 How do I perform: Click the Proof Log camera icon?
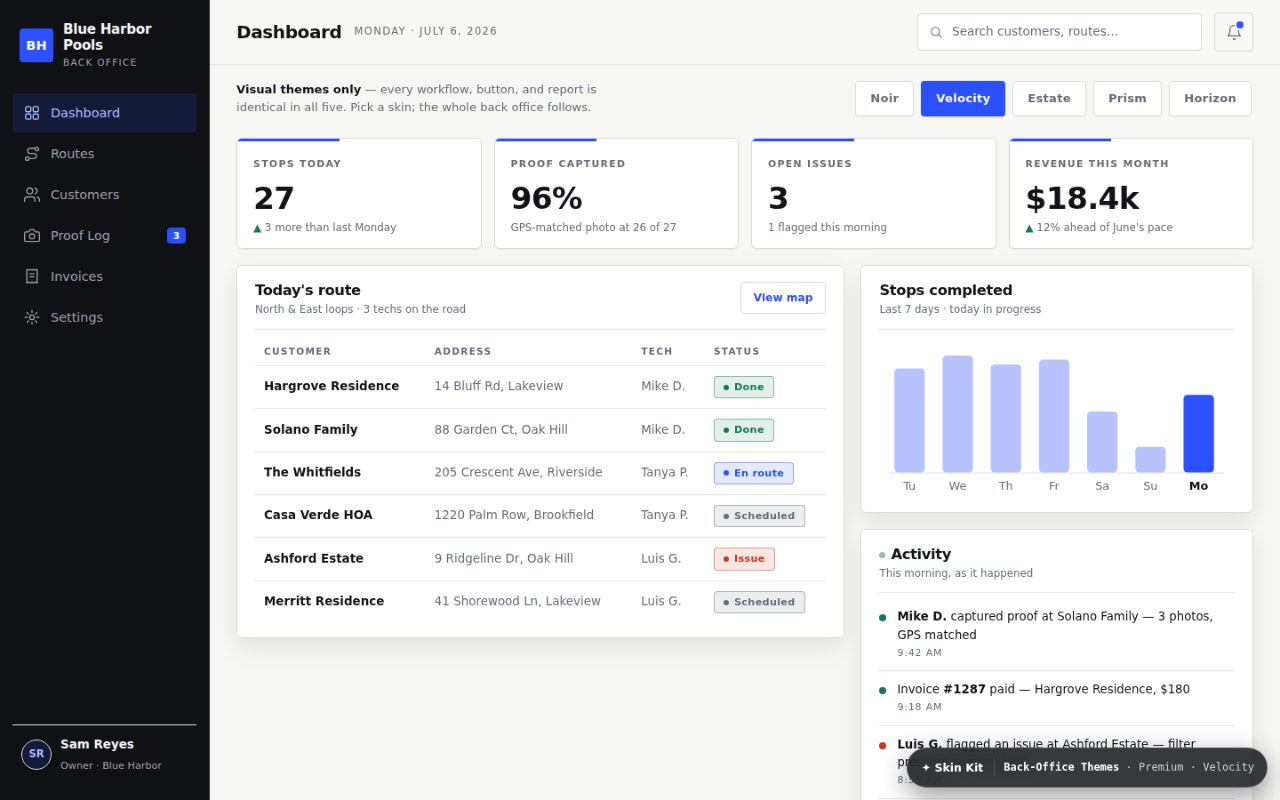coord(32,236)
